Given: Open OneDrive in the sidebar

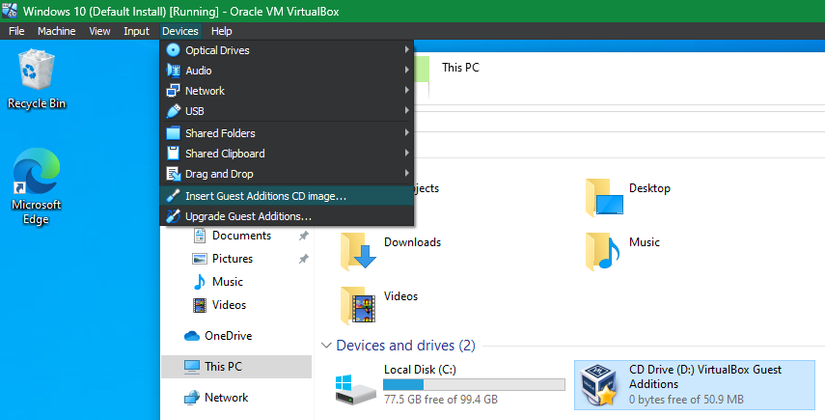Looking at the screenshot, I should click(227, 336).
